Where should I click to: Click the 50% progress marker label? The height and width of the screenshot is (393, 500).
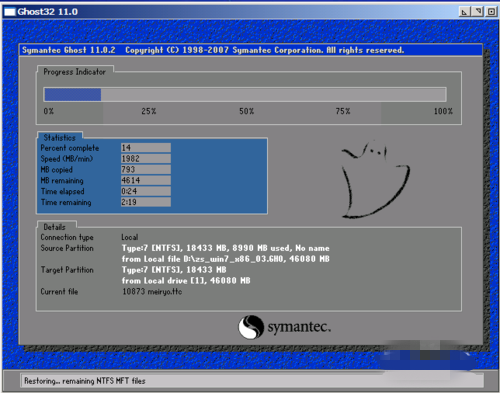coord(246,111)
